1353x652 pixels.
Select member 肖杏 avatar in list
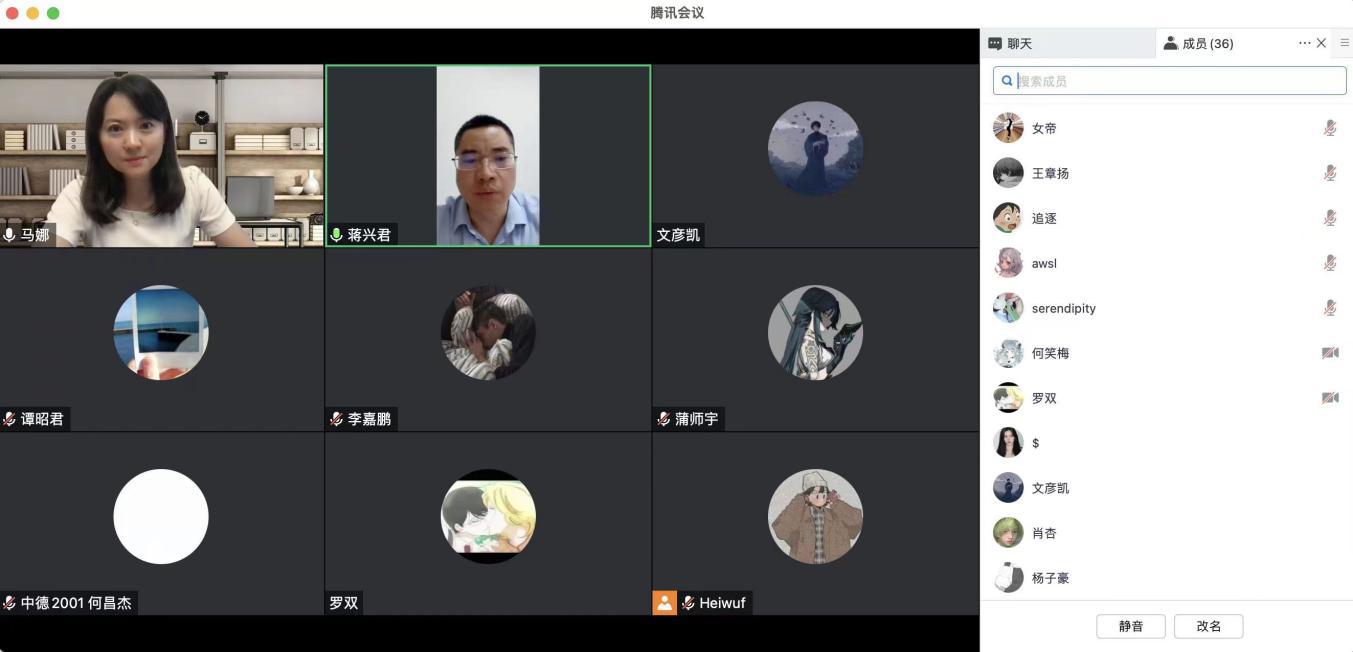(x=1008, y=533)
